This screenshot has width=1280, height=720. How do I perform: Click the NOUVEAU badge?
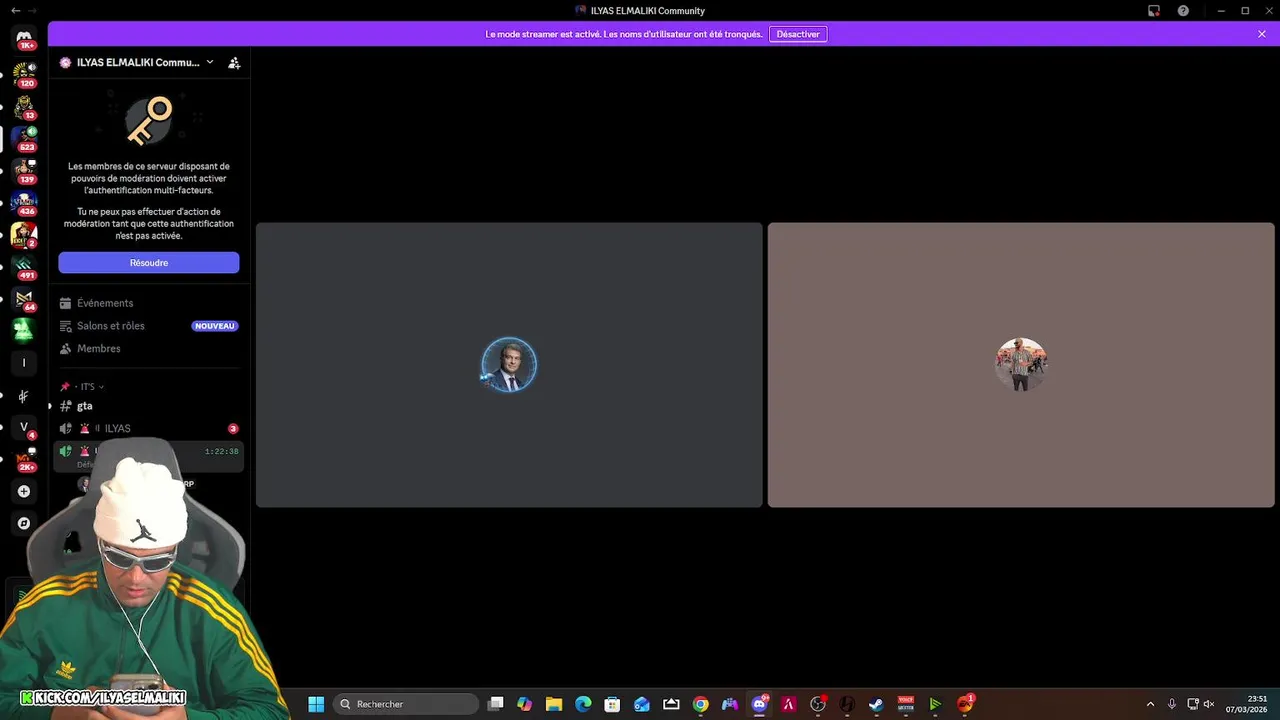point(214,326)
